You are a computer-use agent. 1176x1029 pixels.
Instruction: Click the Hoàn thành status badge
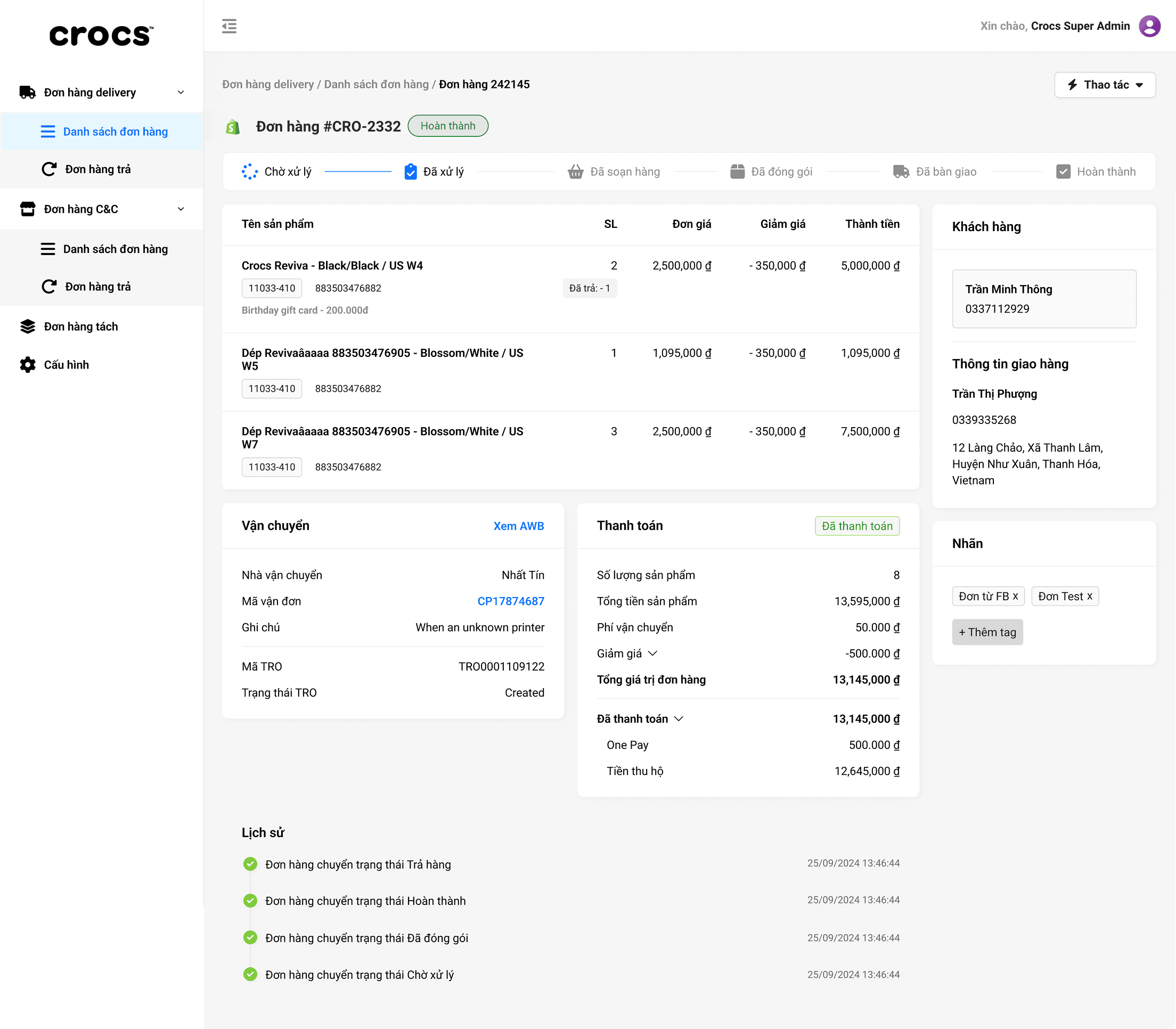point(448,126)
